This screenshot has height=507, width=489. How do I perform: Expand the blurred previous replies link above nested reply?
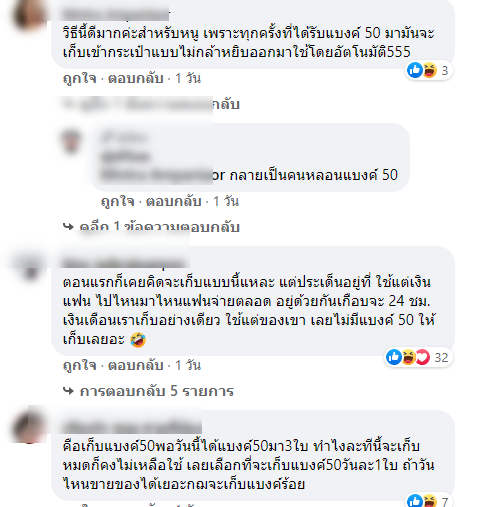[x=152, y=104]
